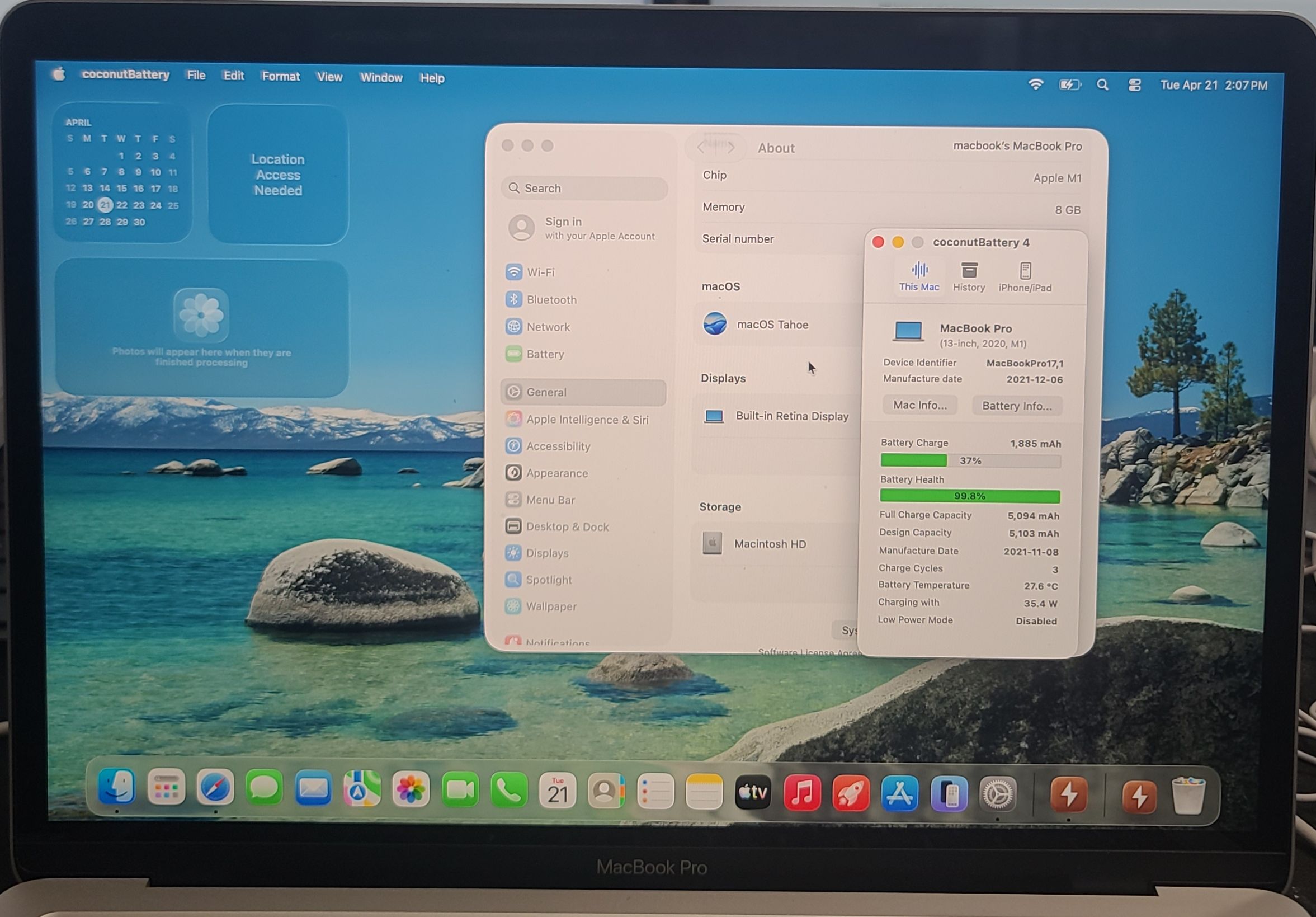Viewport: 1316px width, 917px height.
Task: Open the Format menu
Action: tap(280, 76)
